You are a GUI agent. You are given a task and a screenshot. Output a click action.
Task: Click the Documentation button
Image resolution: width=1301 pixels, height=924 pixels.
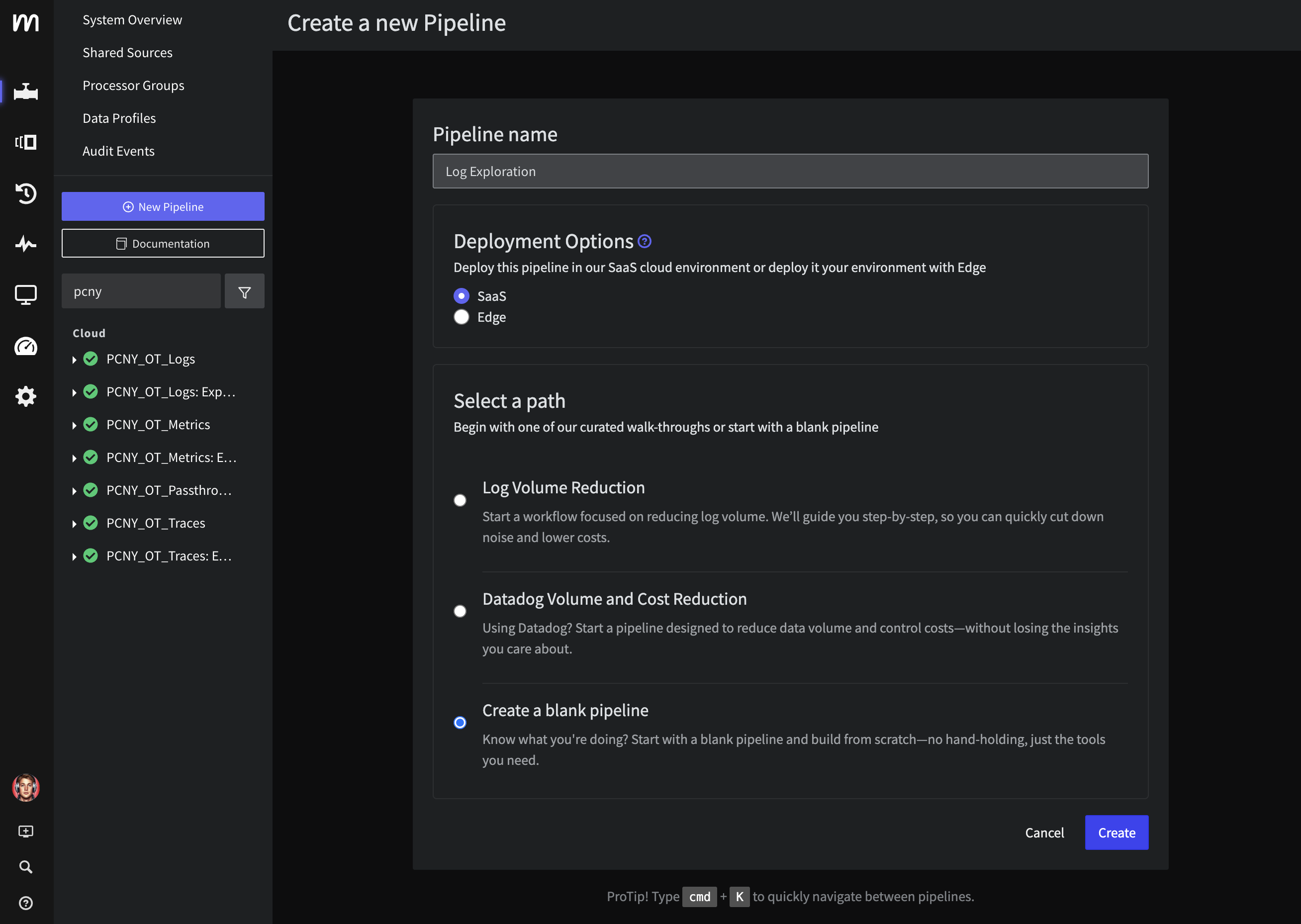pos(163,244)
